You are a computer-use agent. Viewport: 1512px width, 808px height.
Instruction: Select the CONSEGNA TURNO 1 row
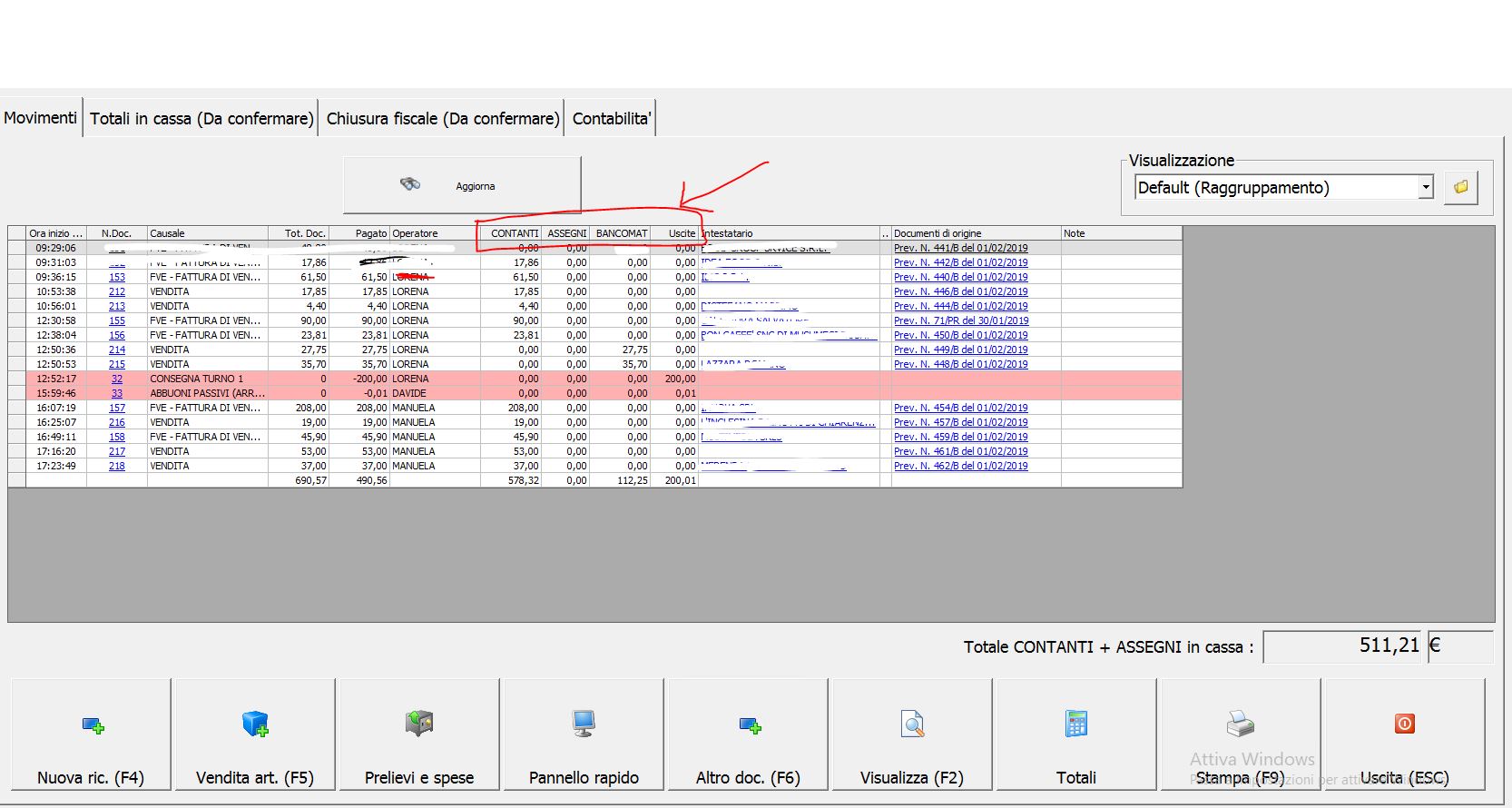tap(196, 379)
